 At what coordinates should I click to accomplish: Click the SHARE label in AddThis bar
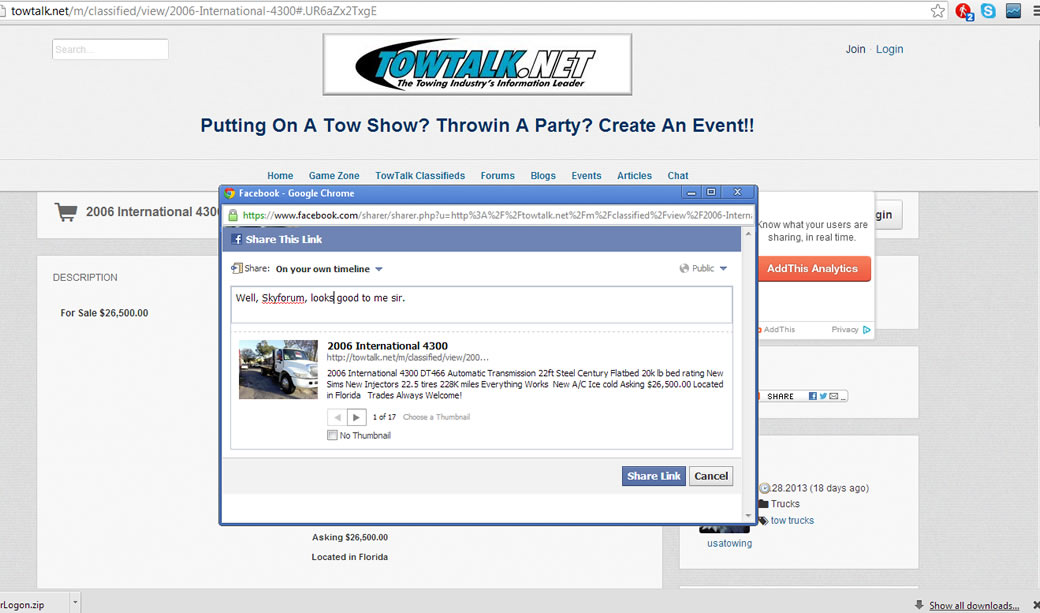click(x=780, y=396)
